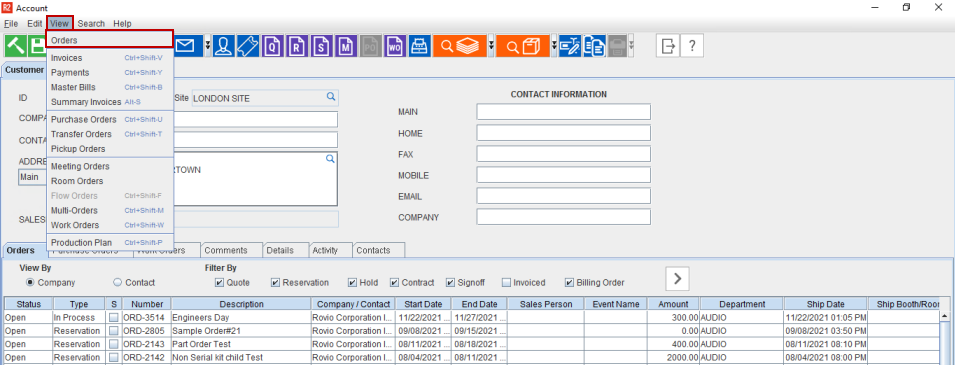Expand the dropdown arrow beside email icon
The image size is (955, 365).
point(208,46)
